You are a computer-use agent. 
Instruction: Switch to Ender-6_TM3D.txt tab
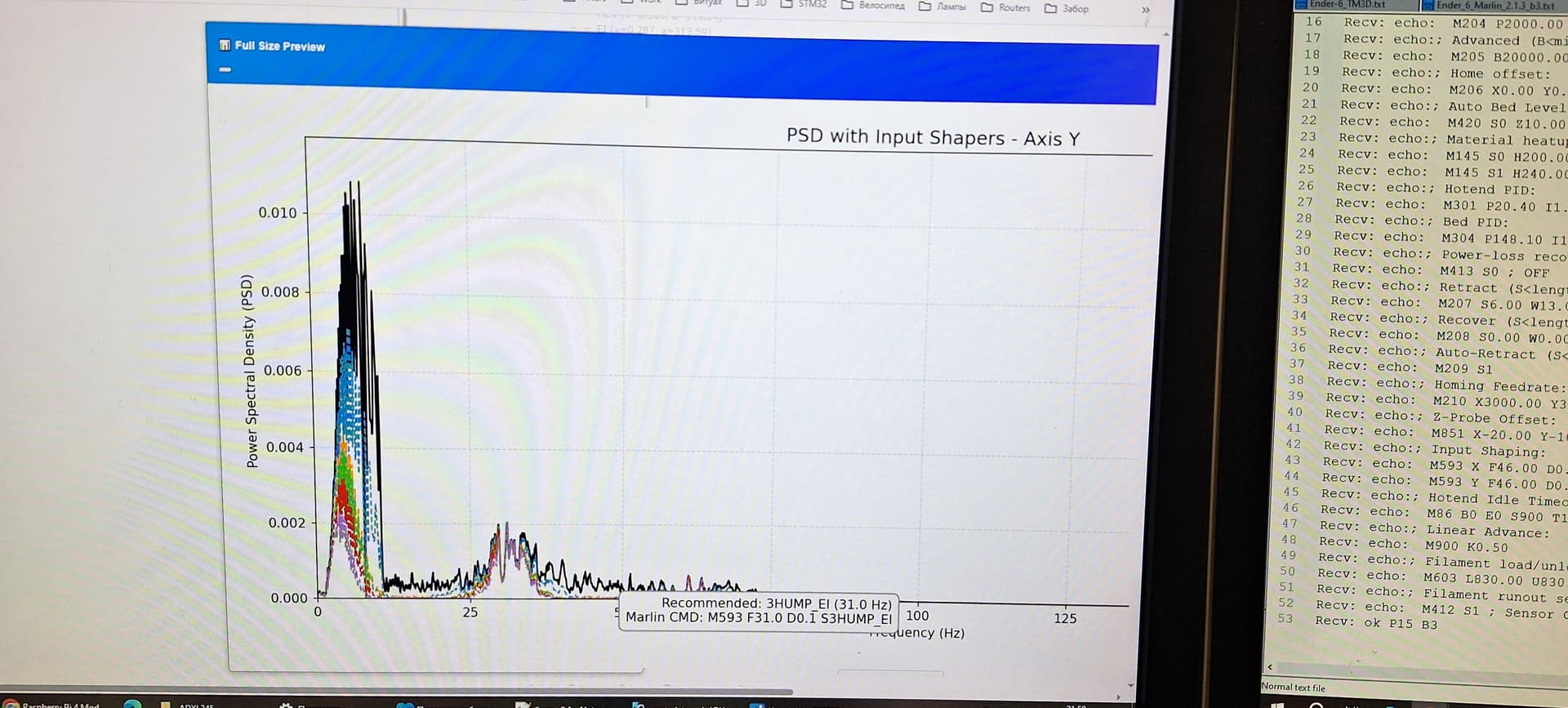tap(1346, 5)
